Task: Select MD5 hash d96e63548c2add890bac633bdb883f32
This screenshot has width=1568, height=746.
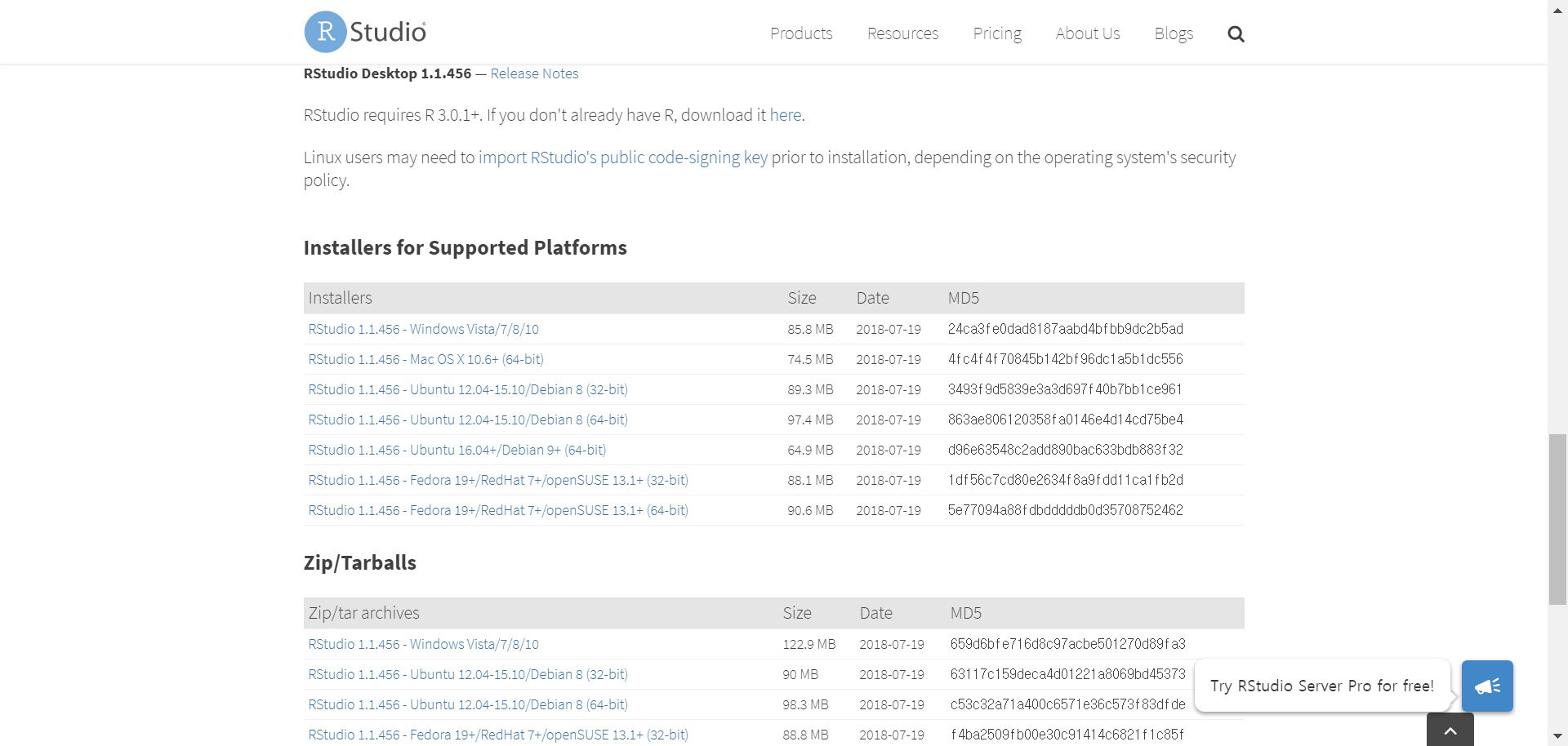Action: (1065, 450)
